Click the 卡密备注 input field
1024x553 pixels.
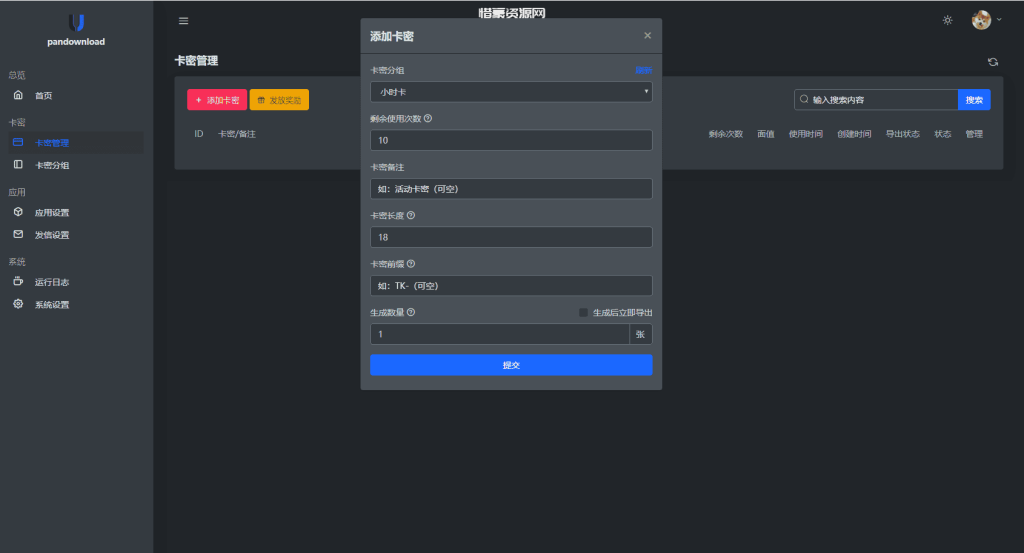tap(511, 189)
